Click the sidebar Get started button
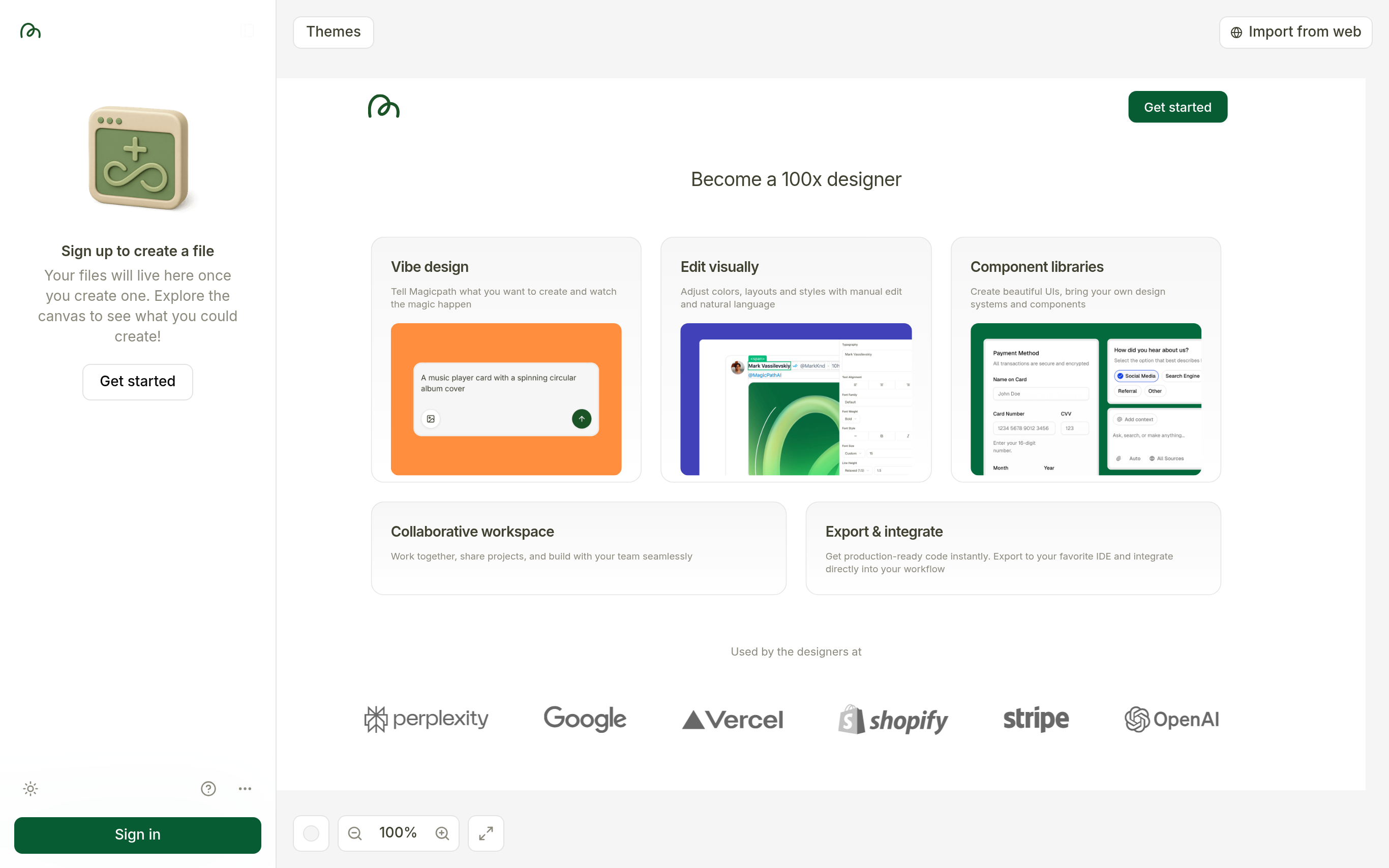 coord(138,381)
